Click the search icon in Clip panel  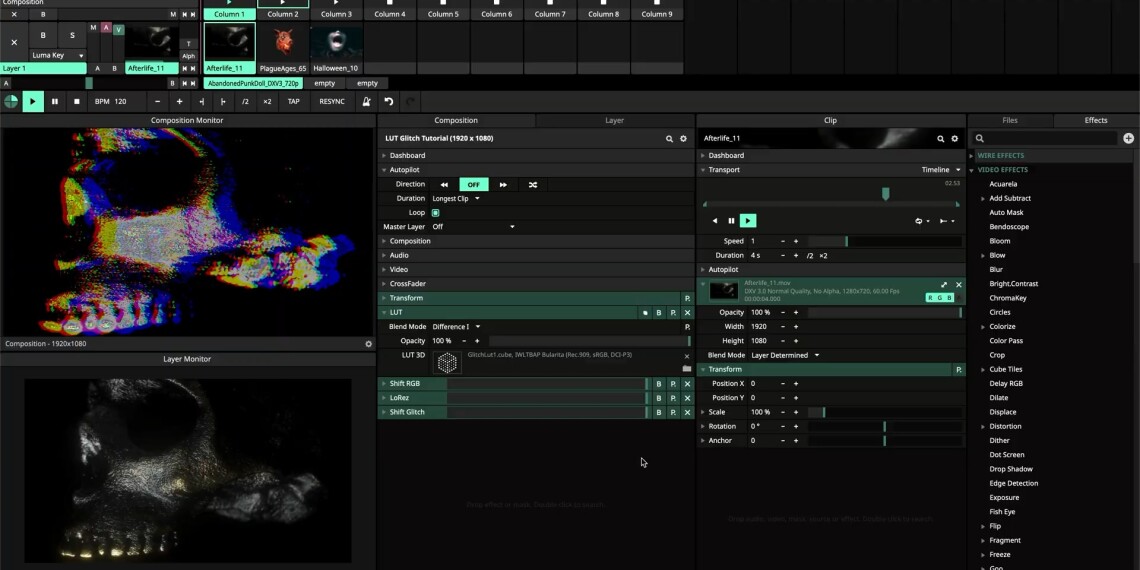(x=940, y=139)
